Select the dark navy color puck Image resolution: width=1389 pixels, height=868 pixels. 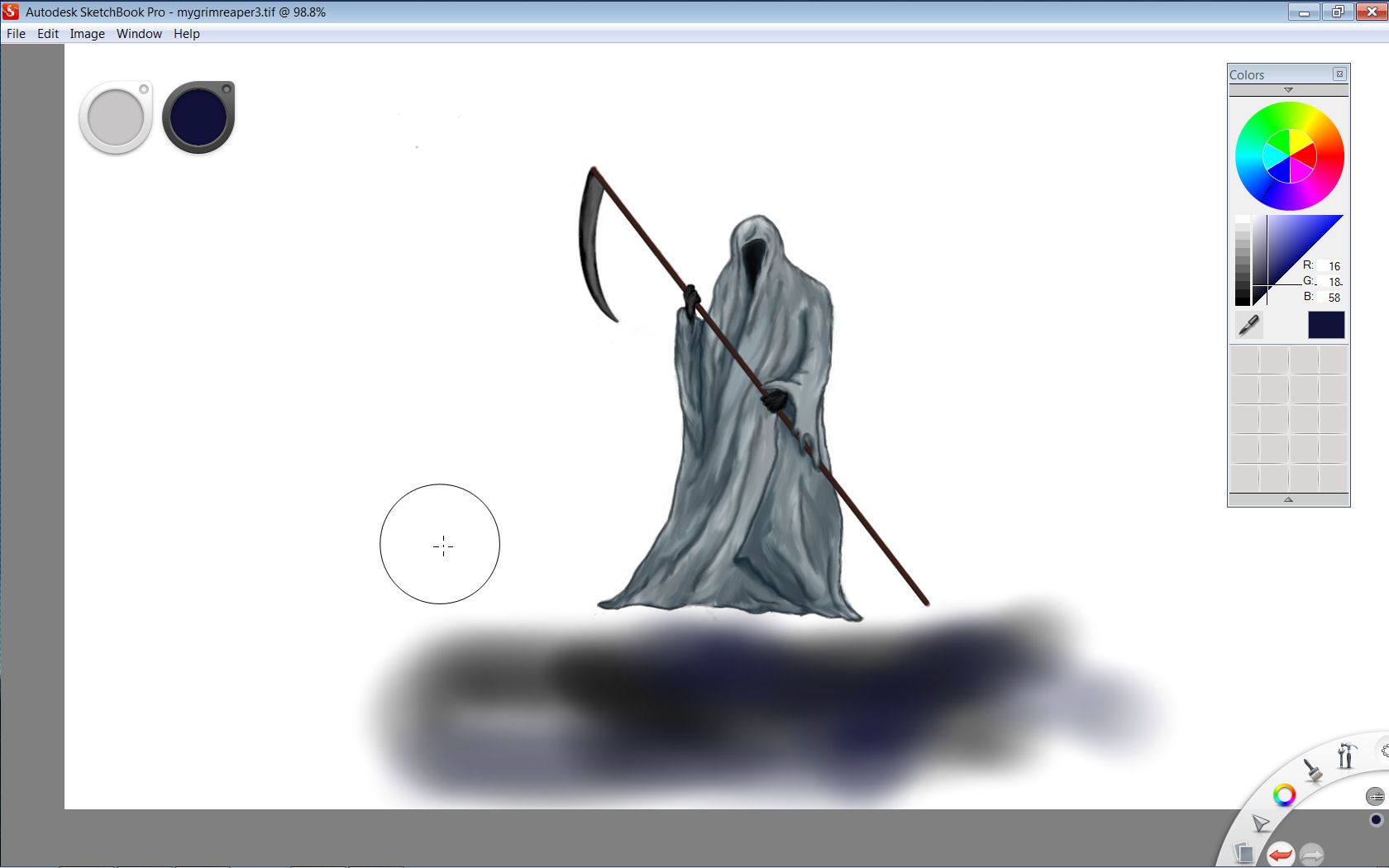coord(198,117)
